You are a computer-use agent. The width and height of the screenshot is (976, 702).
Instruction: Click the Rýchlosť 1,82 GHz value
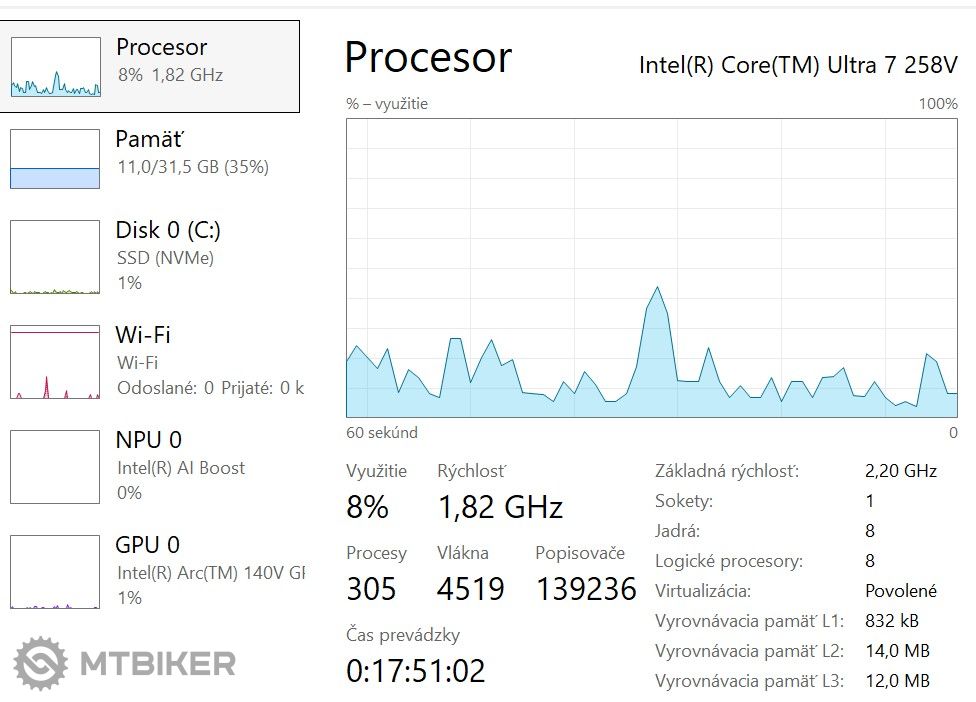click(x=500, y=507)
